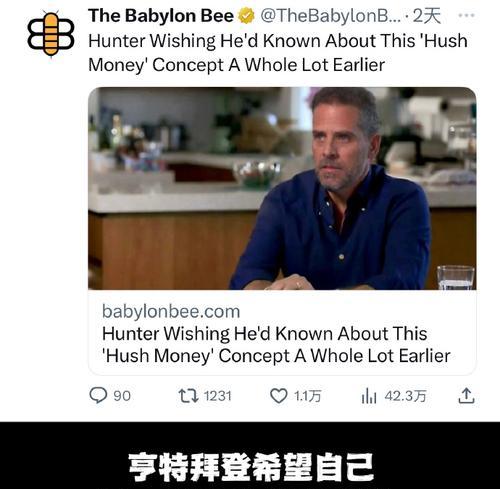Click the 42.3万 views count
Screen dimensions: 500x489
point(405,396)
